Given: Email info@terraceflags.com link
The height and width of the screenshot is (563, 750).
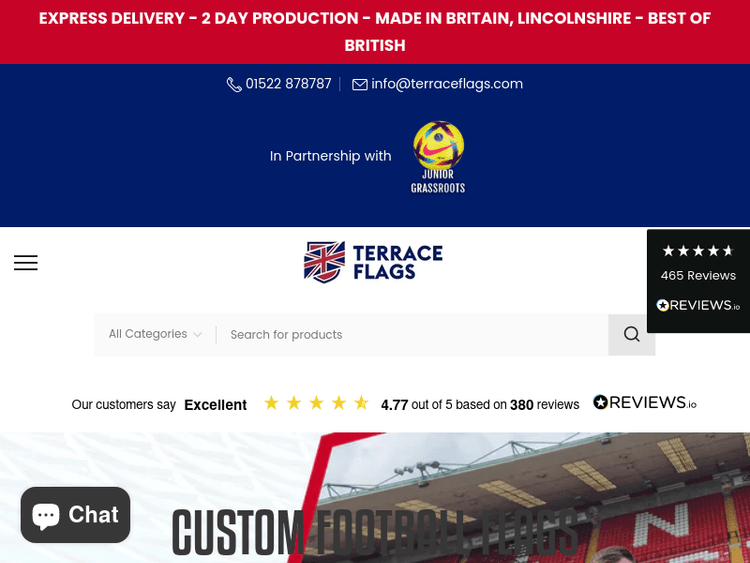Looking at the screenshot, I should coord(447,84).
